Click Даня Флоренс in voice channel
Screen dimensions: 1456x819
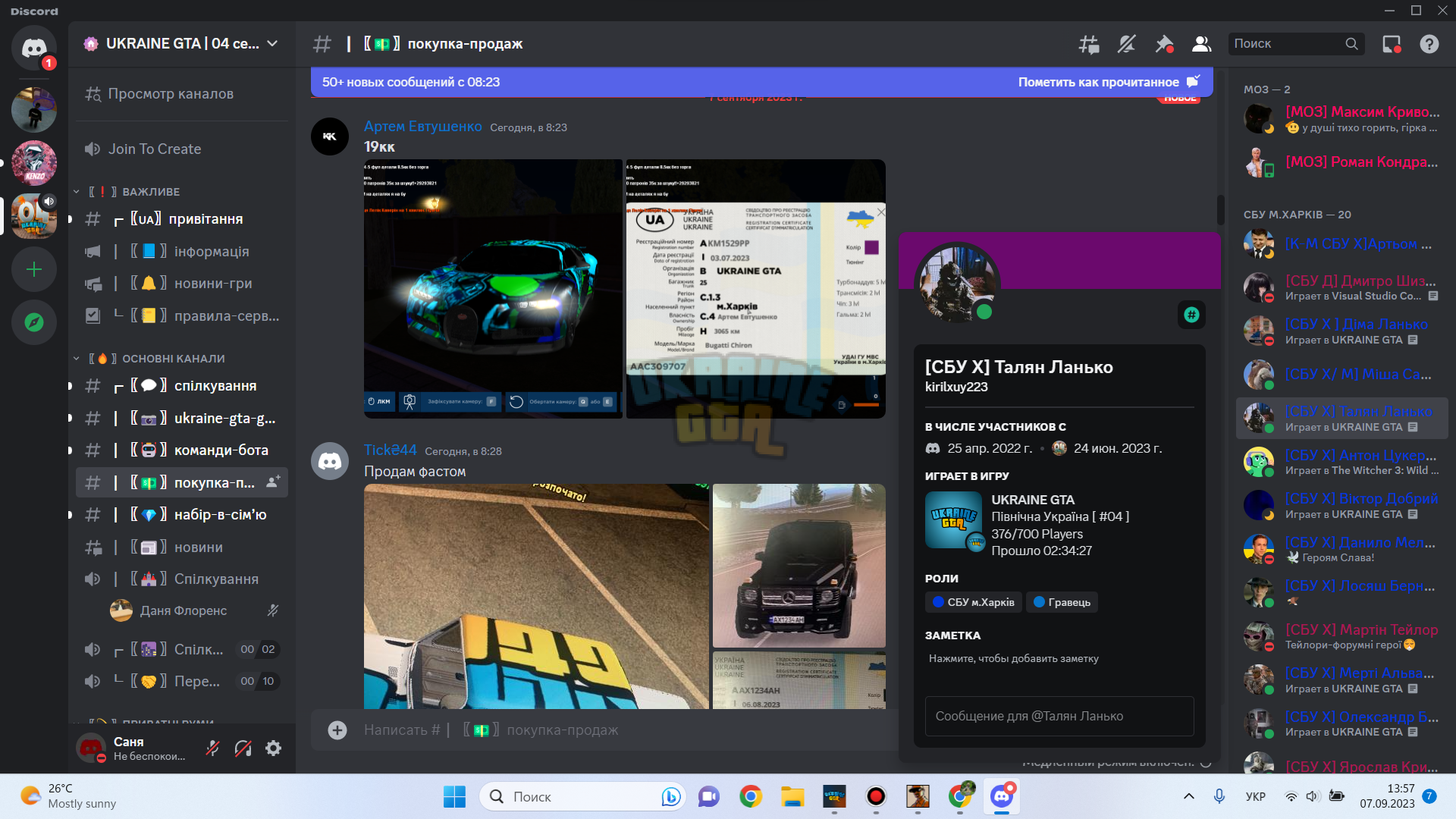[195, 611]
